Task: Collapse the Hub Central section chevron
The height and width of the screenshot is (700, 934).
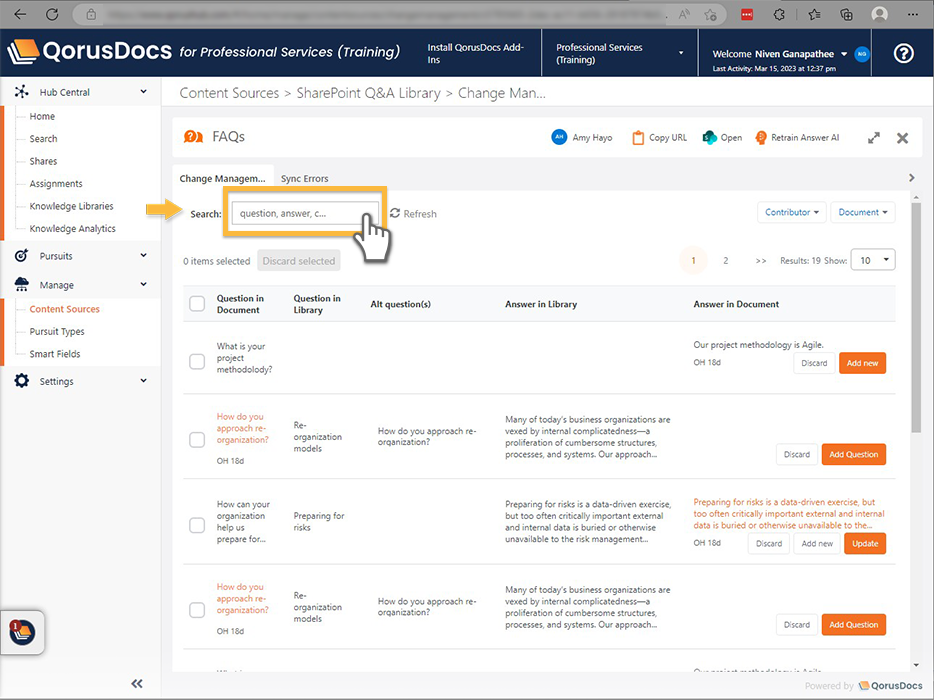Action: (x=143, y=92)
